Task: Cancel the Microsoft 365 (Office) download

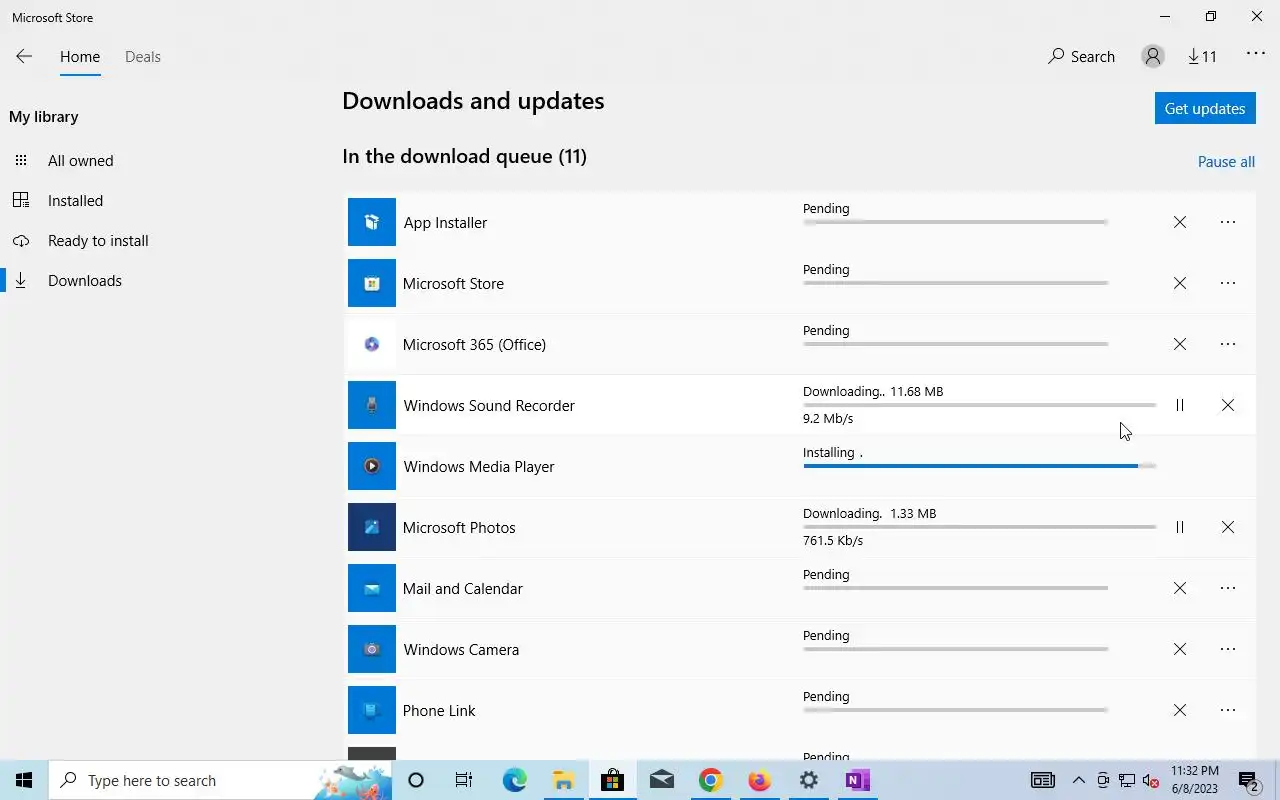Action: click(x=1180, y=344)
